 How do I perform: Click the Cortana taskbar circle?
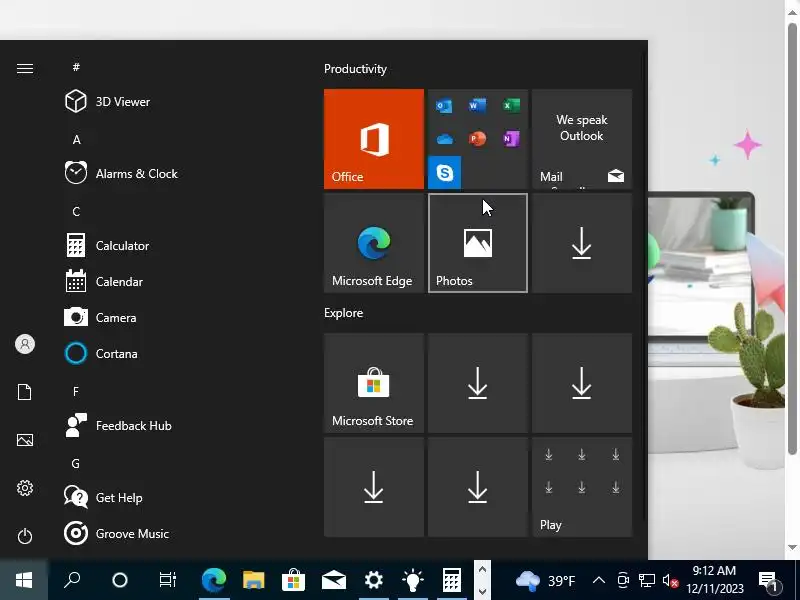[x=120, y=580]
